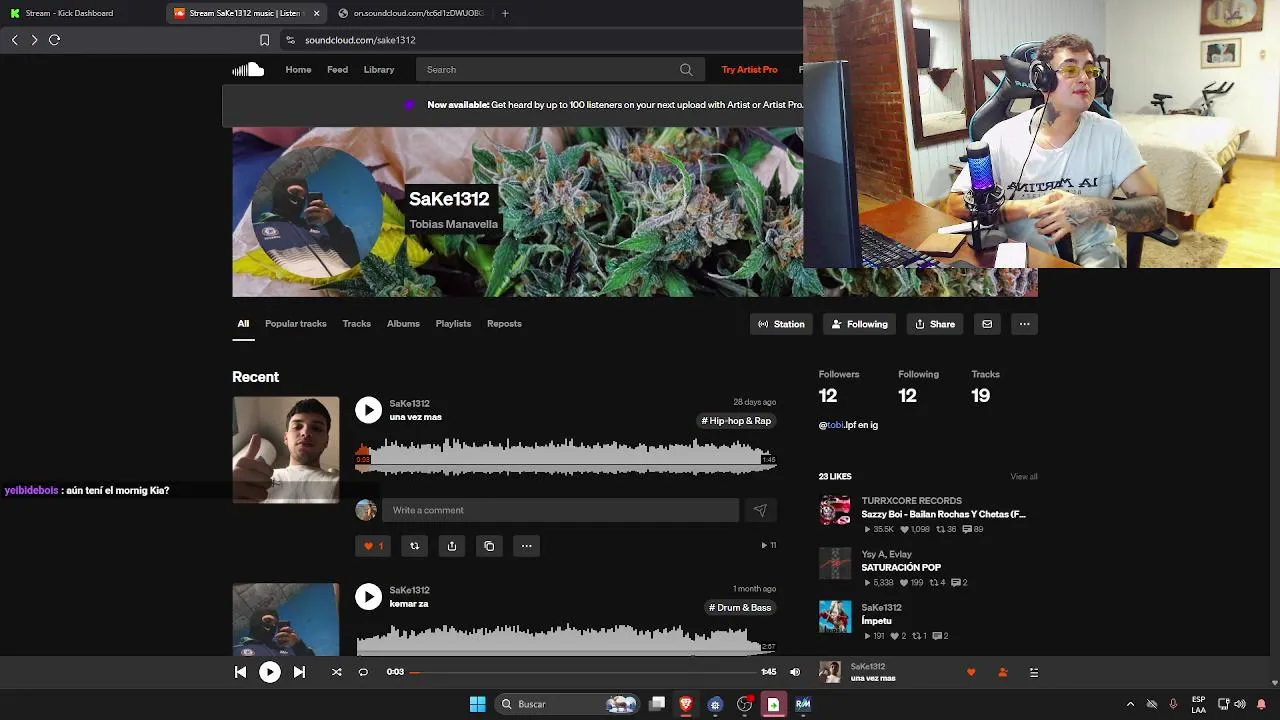Write a comment in the comment field

560,510
